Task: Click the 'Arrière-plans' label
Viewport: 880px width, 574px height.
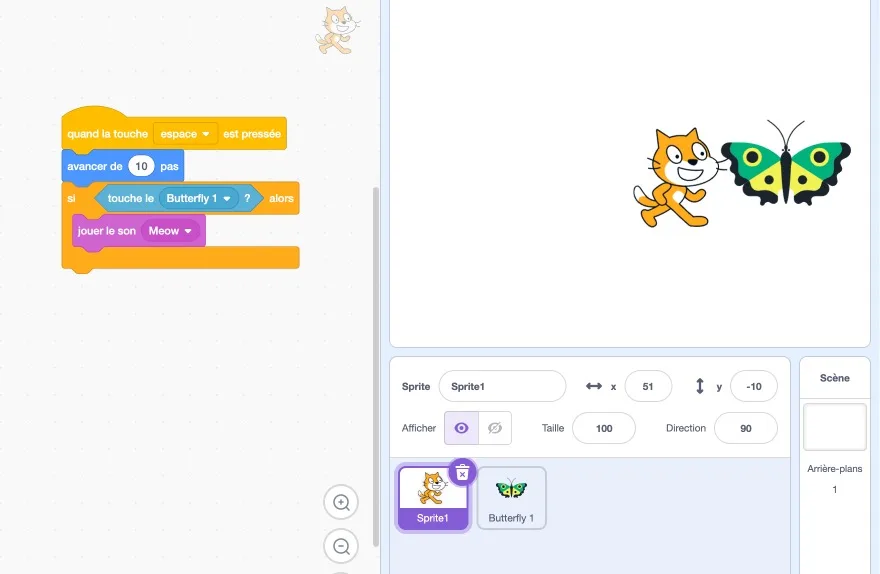Action: tap(835, 469)
